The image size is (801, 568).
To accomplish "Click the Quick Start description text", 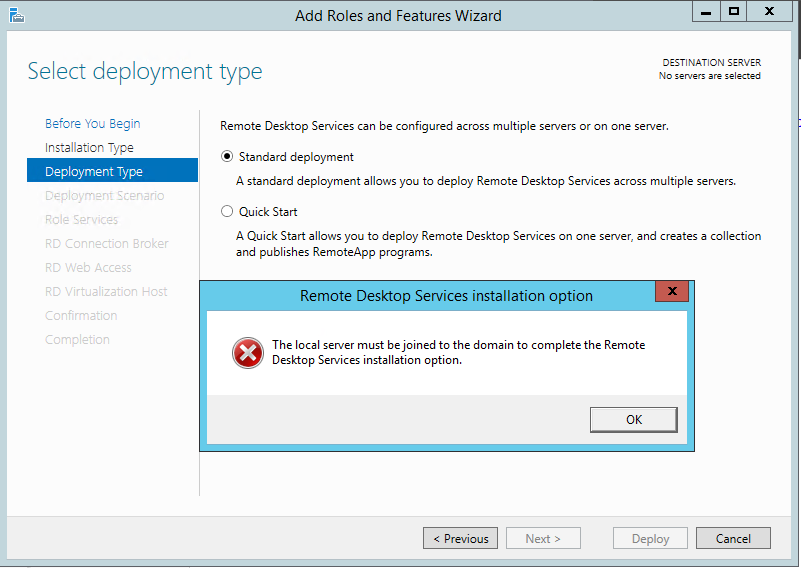I will click(x=499, y=244).
